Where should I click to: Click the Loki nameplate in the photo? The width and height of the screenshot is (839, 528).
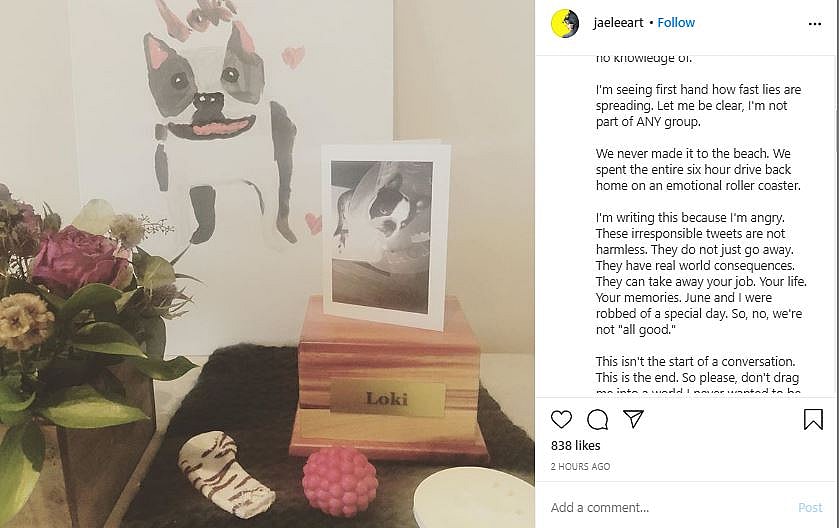(x=387, y=399)
